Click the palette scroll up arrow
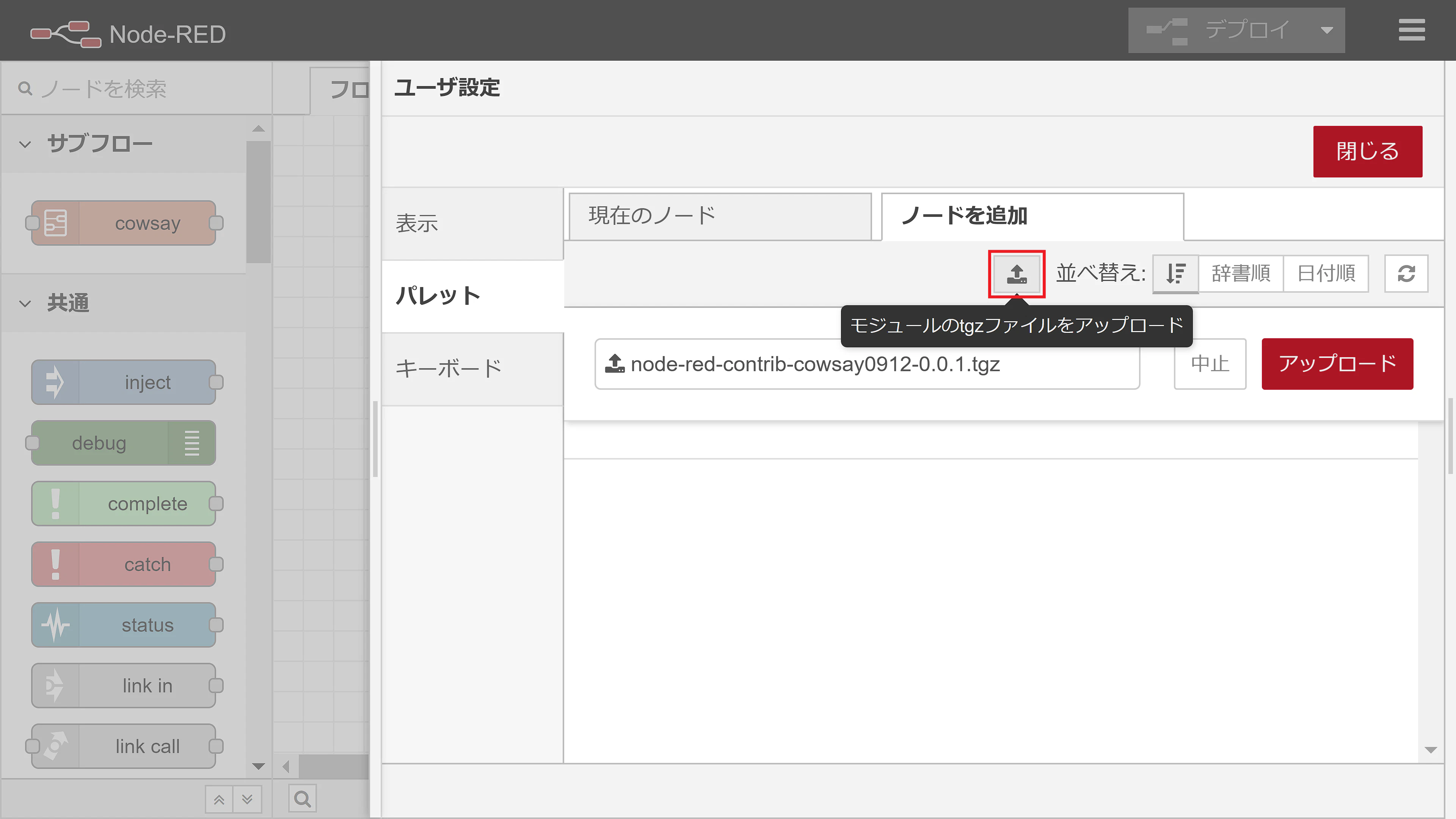Screen dimensions: 1456x819 258,129
